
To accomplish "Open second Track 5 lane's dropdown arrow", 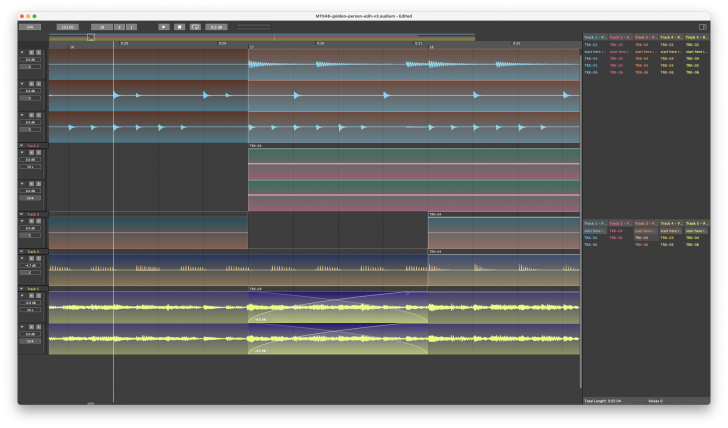I will coord(22,327).
